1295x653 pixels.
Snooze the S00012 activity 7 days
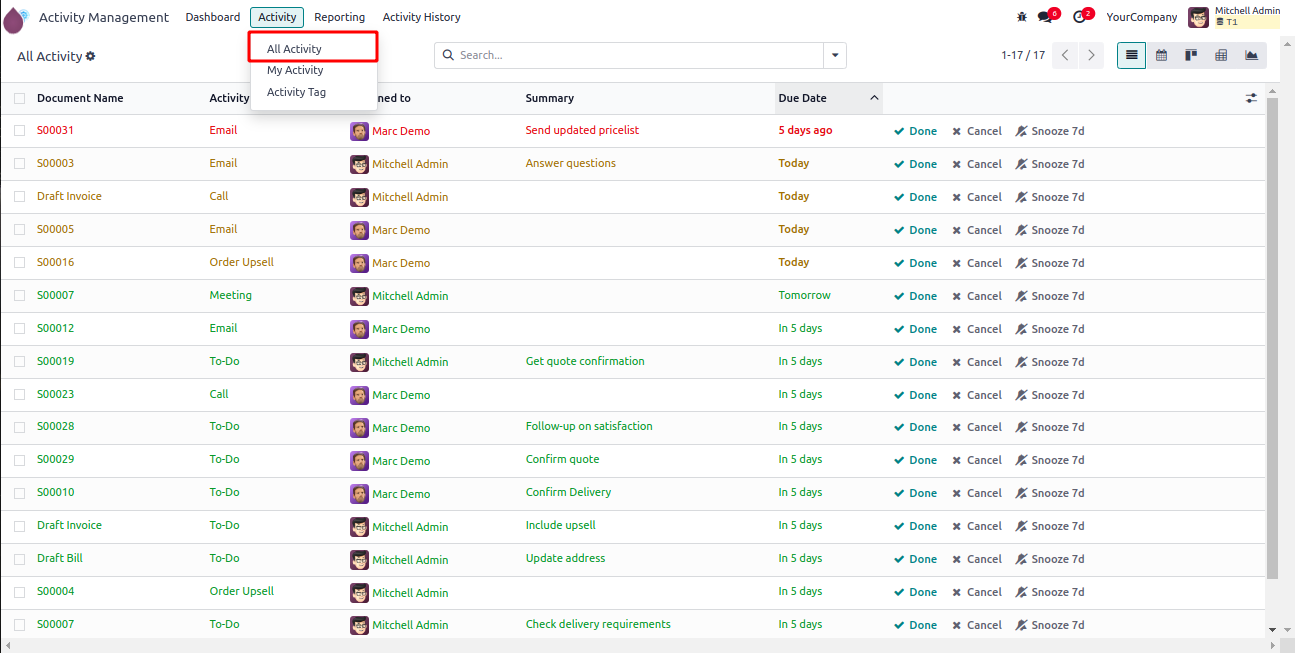coord(1050,329)
